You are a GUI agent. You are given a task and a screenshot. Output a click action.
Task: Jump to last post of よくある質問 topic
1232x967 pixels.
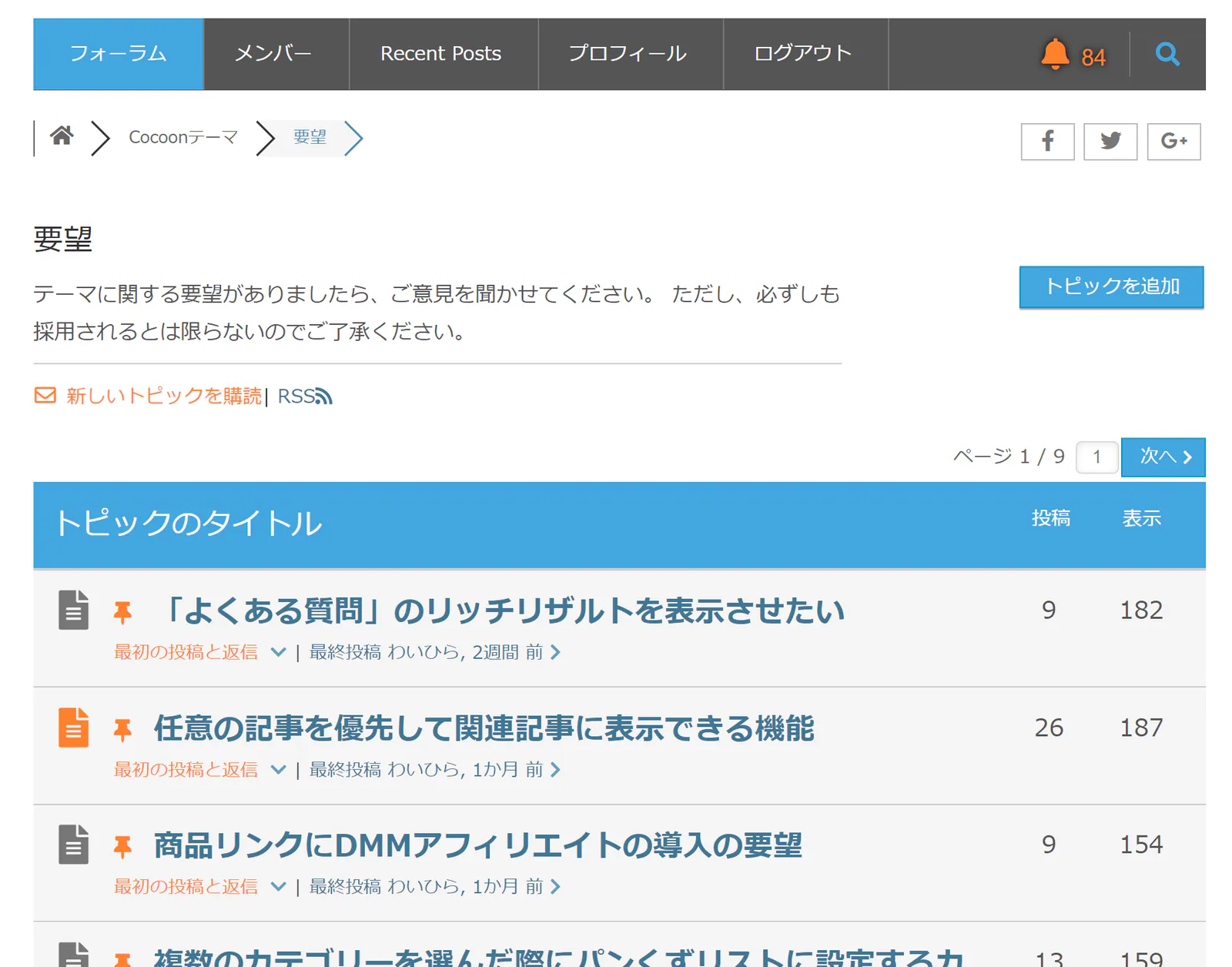coord(555,652)
